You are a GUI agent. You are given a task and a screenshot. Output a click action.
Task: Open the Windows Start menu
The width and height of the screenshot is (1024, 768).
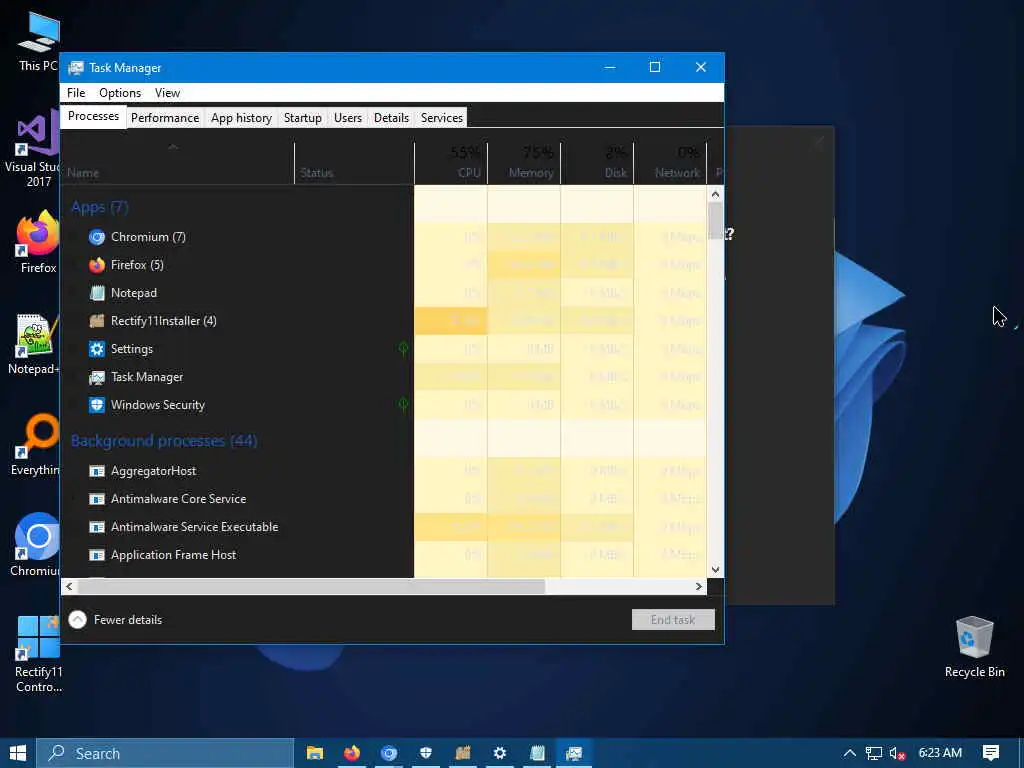[18, 753]
